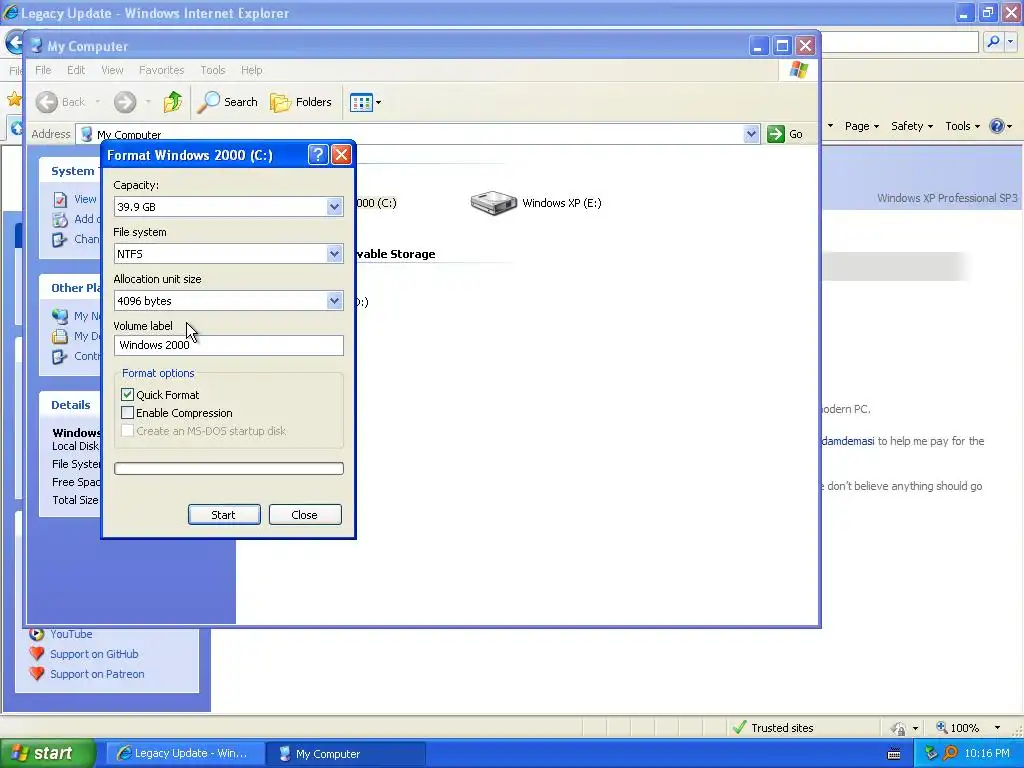Screen dimensions: 1024x768
Task: Click Internet Explorer help icon
Action: (x=997, y=126)
